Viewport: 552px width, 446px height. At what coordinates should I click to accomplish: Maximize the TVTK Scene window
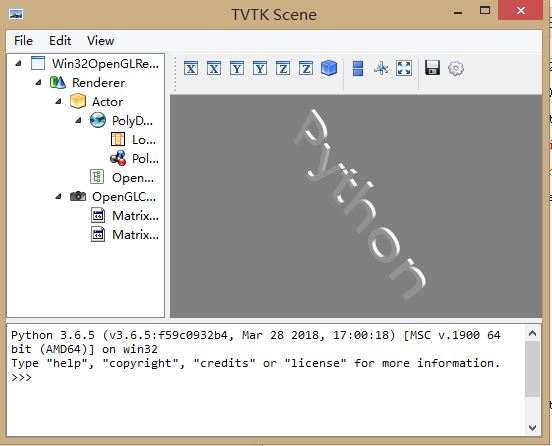(485, 10)
